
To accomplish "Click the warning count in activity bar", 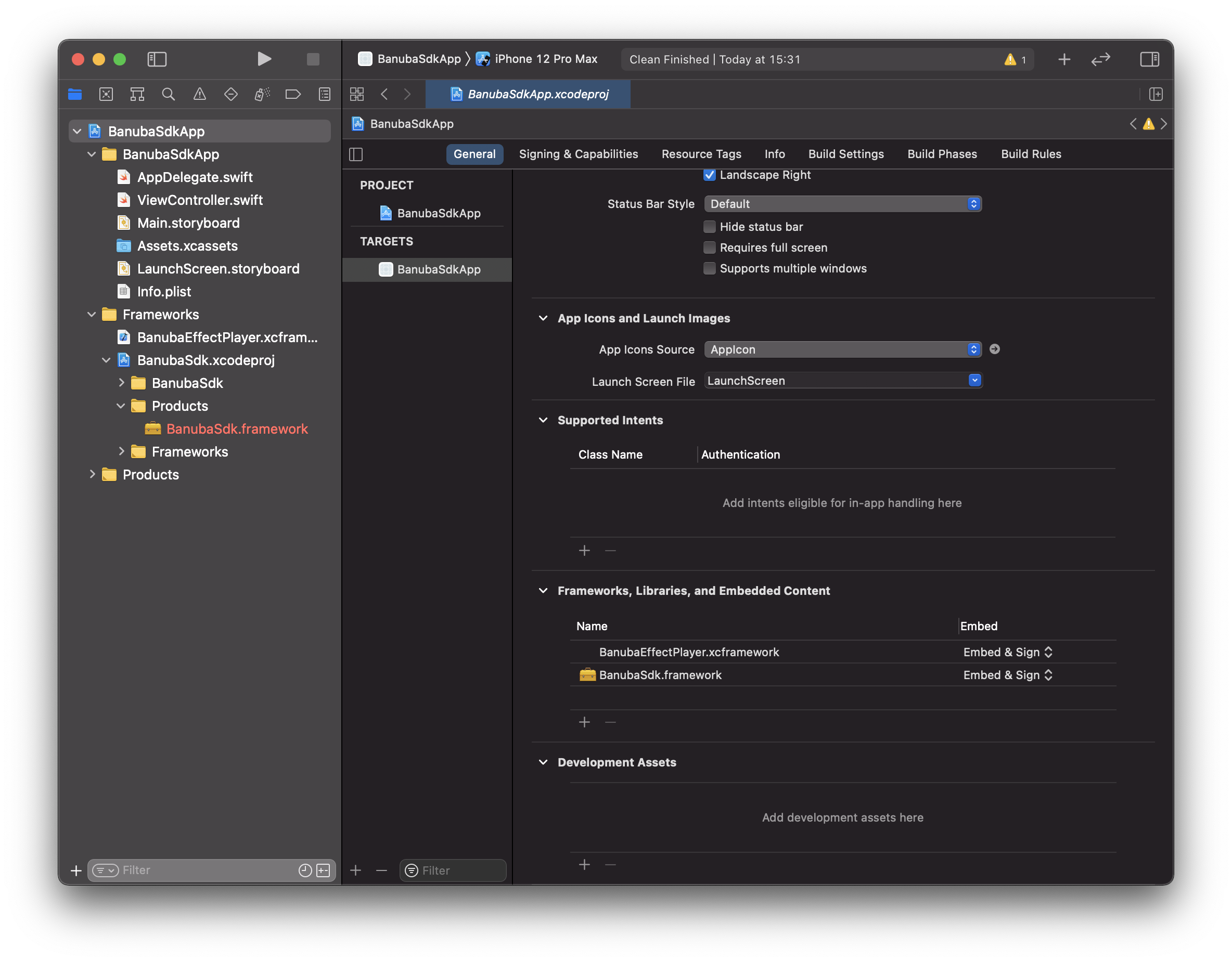I will click(x=1016, y=59).
